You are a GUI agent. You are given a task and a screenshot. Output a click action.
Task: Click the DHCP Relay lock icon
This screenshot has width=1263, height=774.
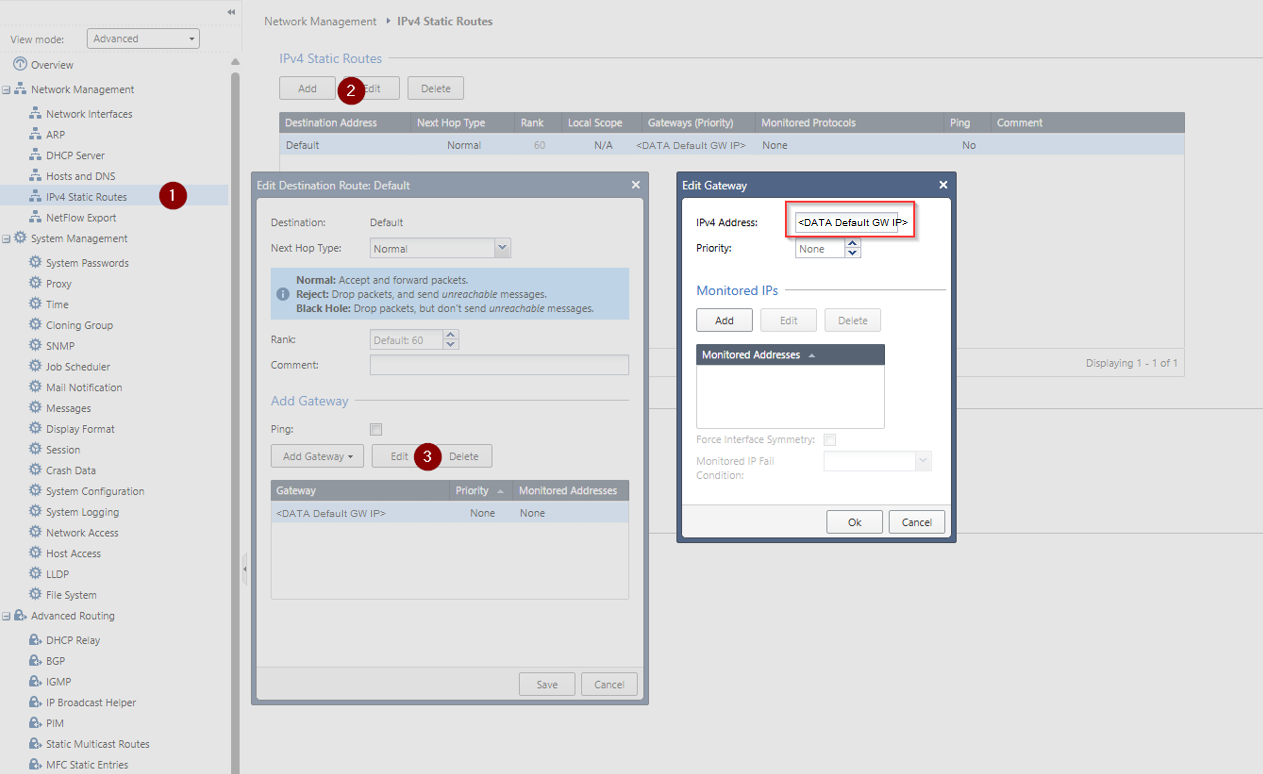point(35,640)
